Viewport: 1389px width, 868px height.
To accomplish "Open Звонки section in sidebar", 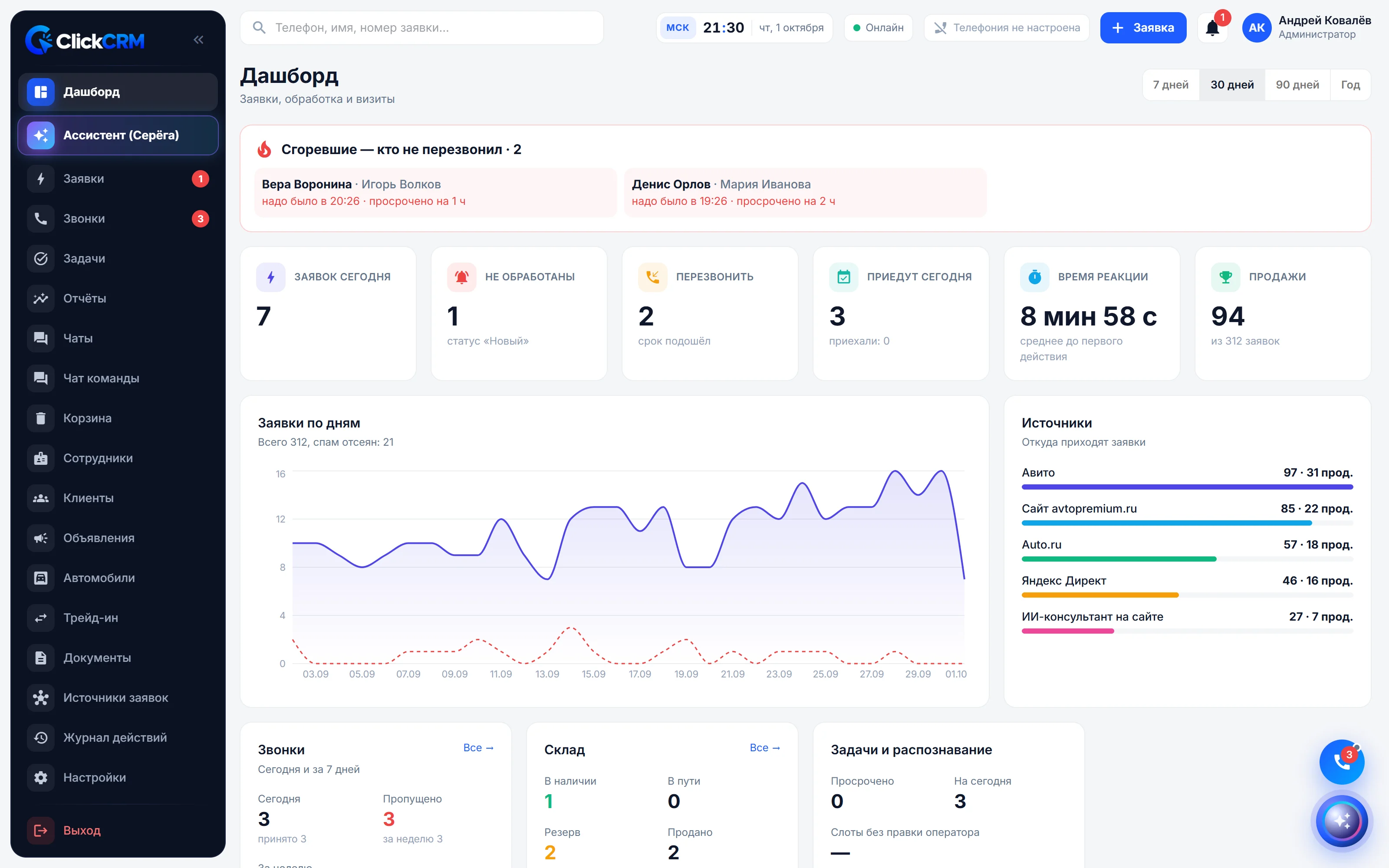I will coord(118,219).
